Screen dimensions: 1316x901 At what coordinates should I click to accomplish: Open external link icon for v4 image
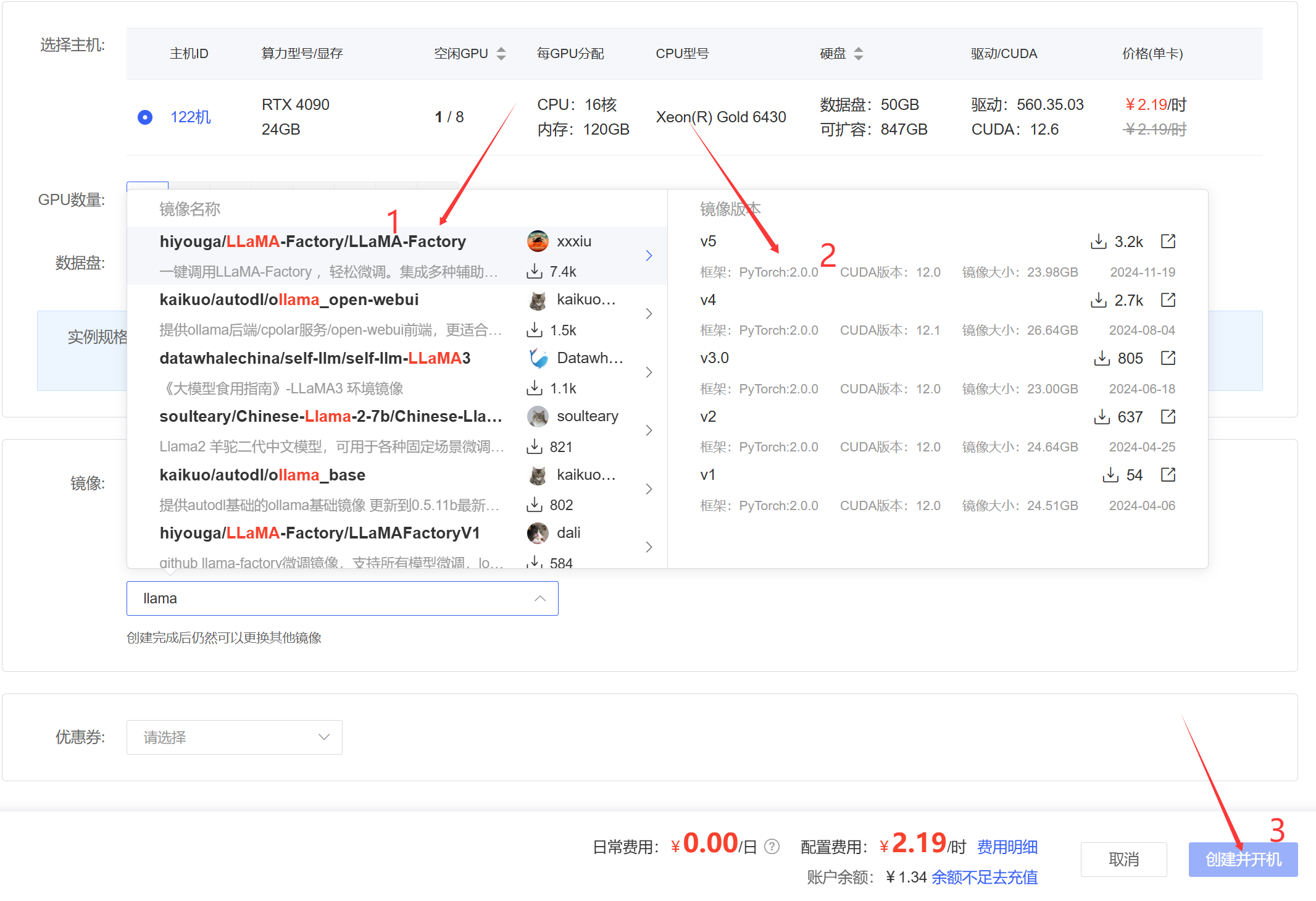point(1167,300)
